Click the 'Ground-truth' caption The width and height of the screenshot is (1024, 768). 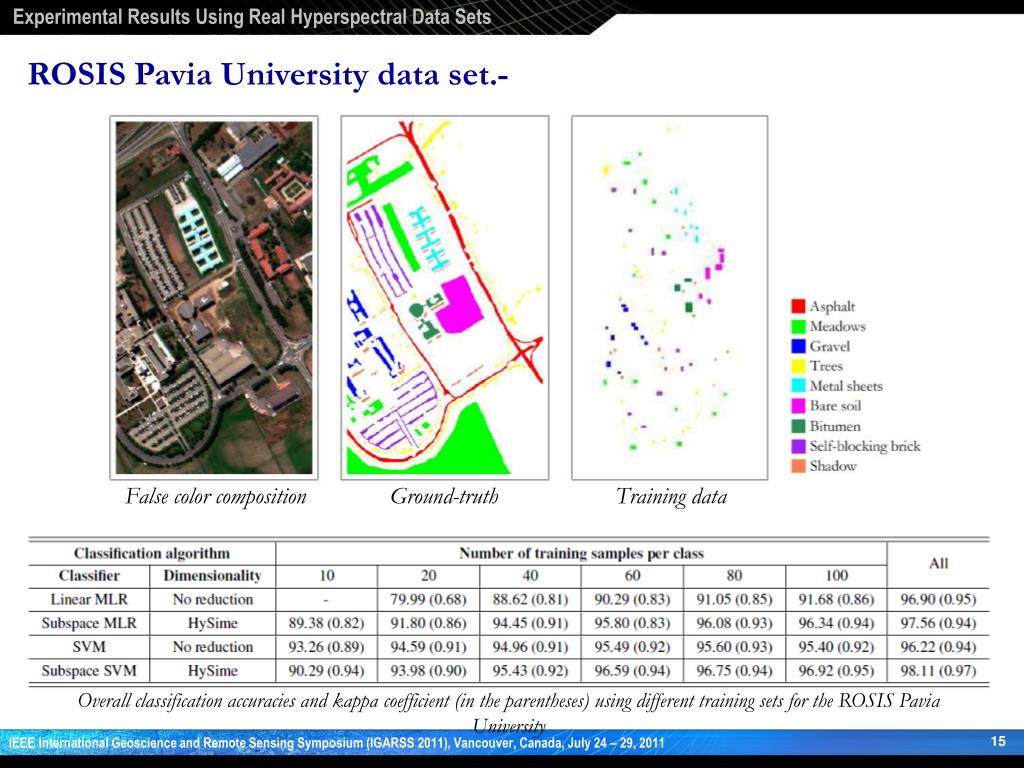[x=445, y=496]
